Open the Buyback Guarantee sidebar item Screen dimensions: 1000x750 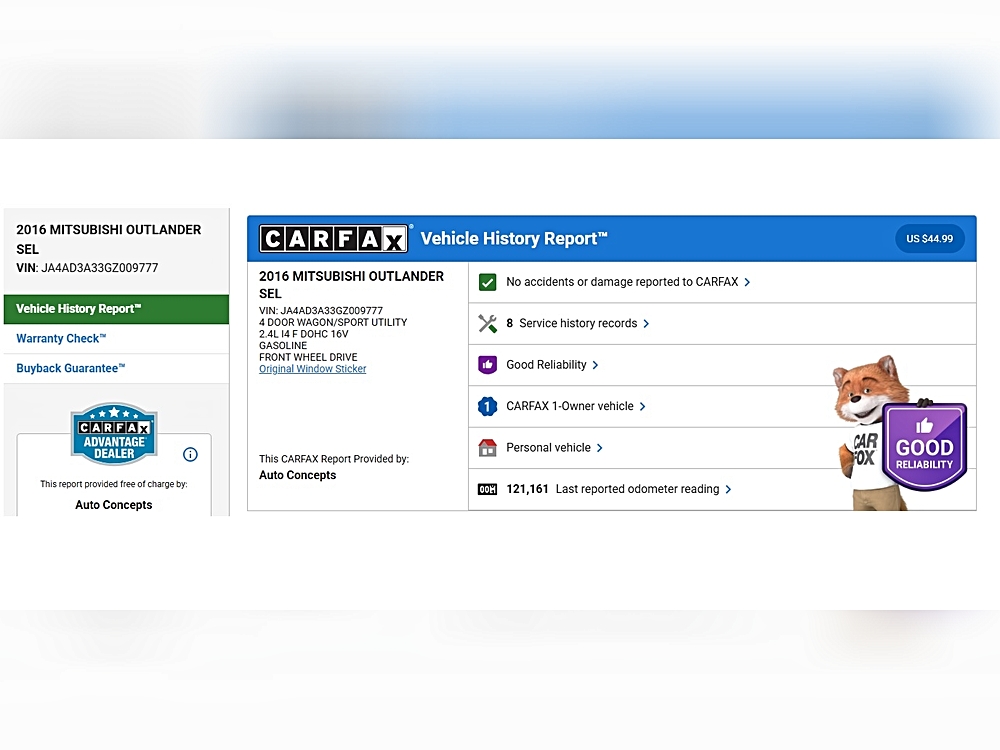(71, 368)
